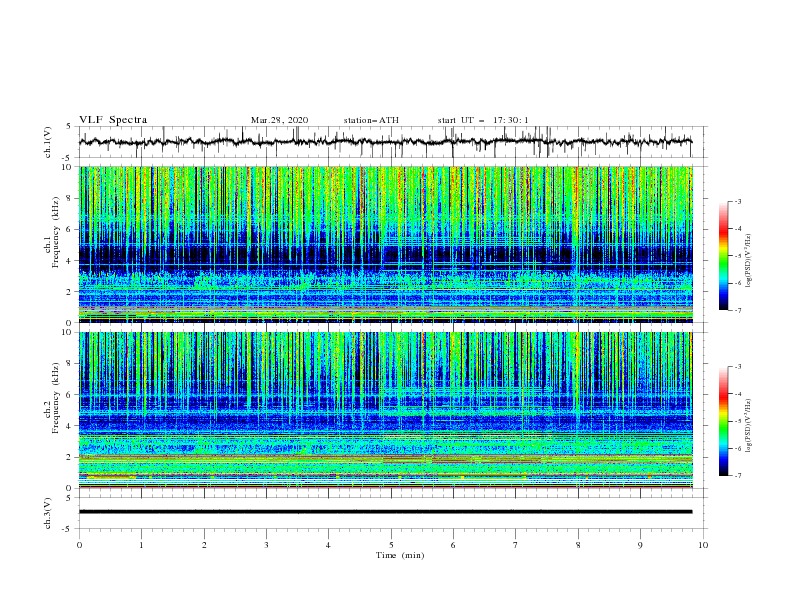Click the "VLF Spectra" title text
Screen dimensions: 792x612
click(113, 120)
